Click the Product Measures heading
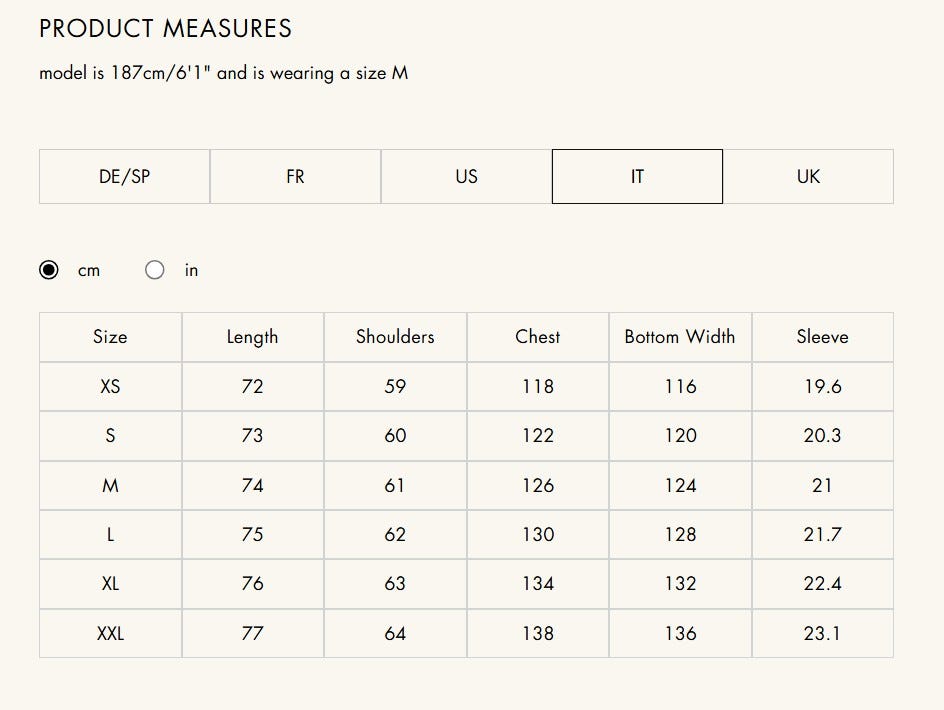 pos(166,28)
